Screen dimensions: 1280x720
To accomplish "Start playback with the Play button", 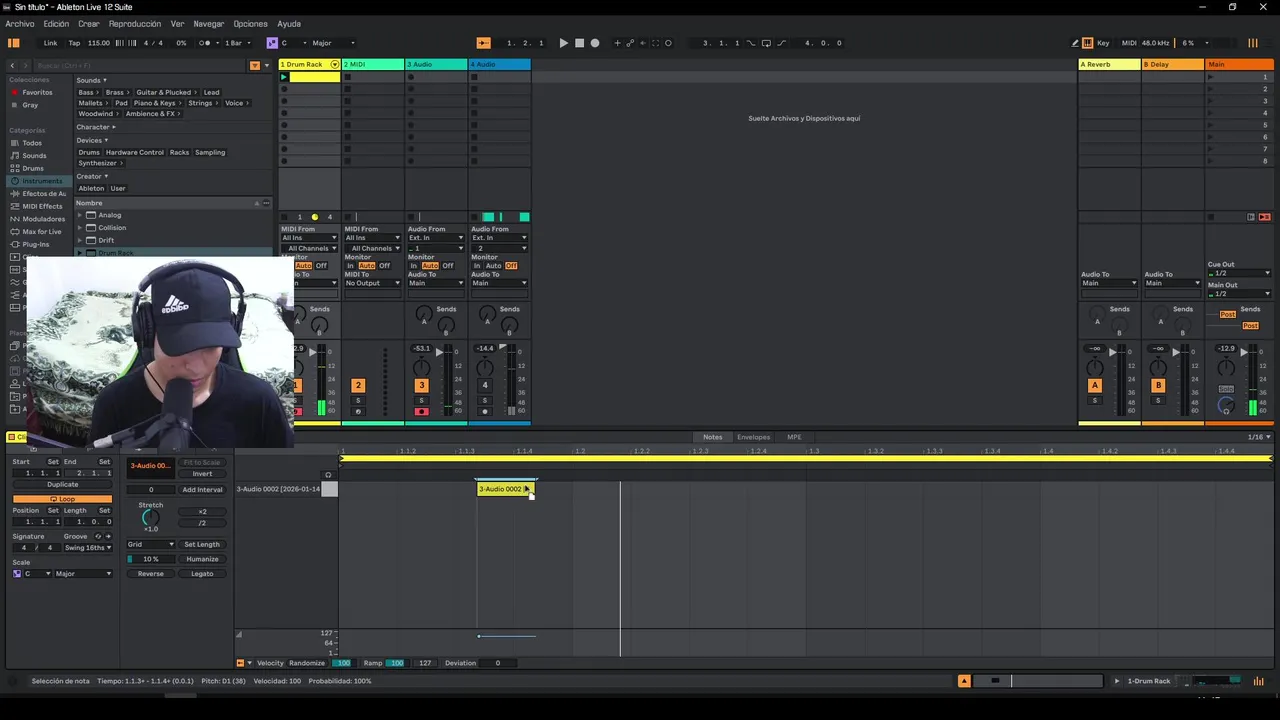I will pyautogui.click(x=563, y=43).
